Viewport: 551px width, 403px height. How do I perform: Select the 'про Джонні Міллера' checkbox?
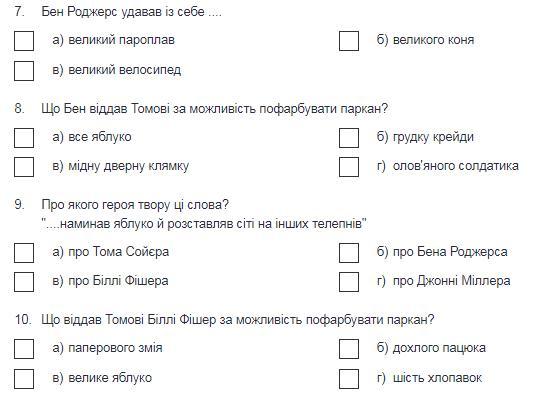(349, 282)
